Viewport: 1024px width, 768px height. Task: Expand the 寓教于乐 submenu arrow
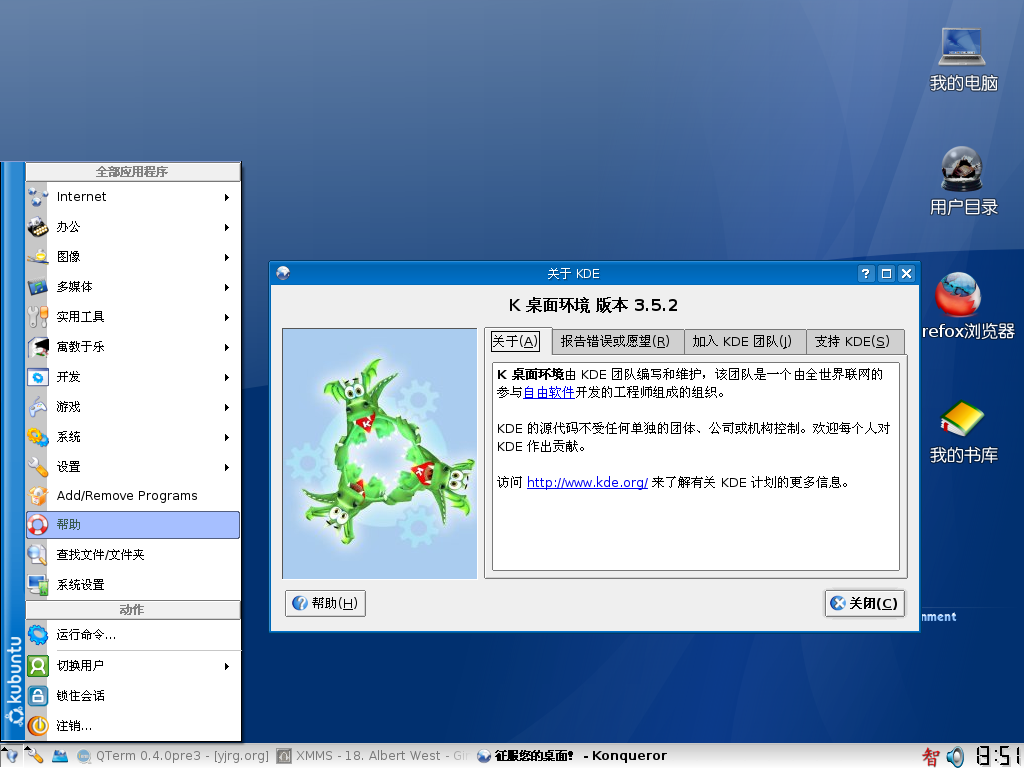coord(227,347)
